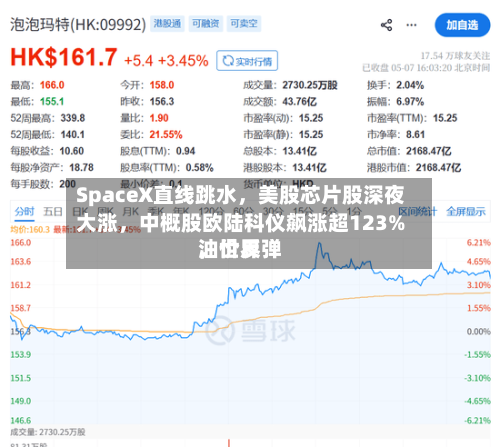Click the 每股收益 value 10.60
Screen dimensions: 500x447
click(71, 151)
